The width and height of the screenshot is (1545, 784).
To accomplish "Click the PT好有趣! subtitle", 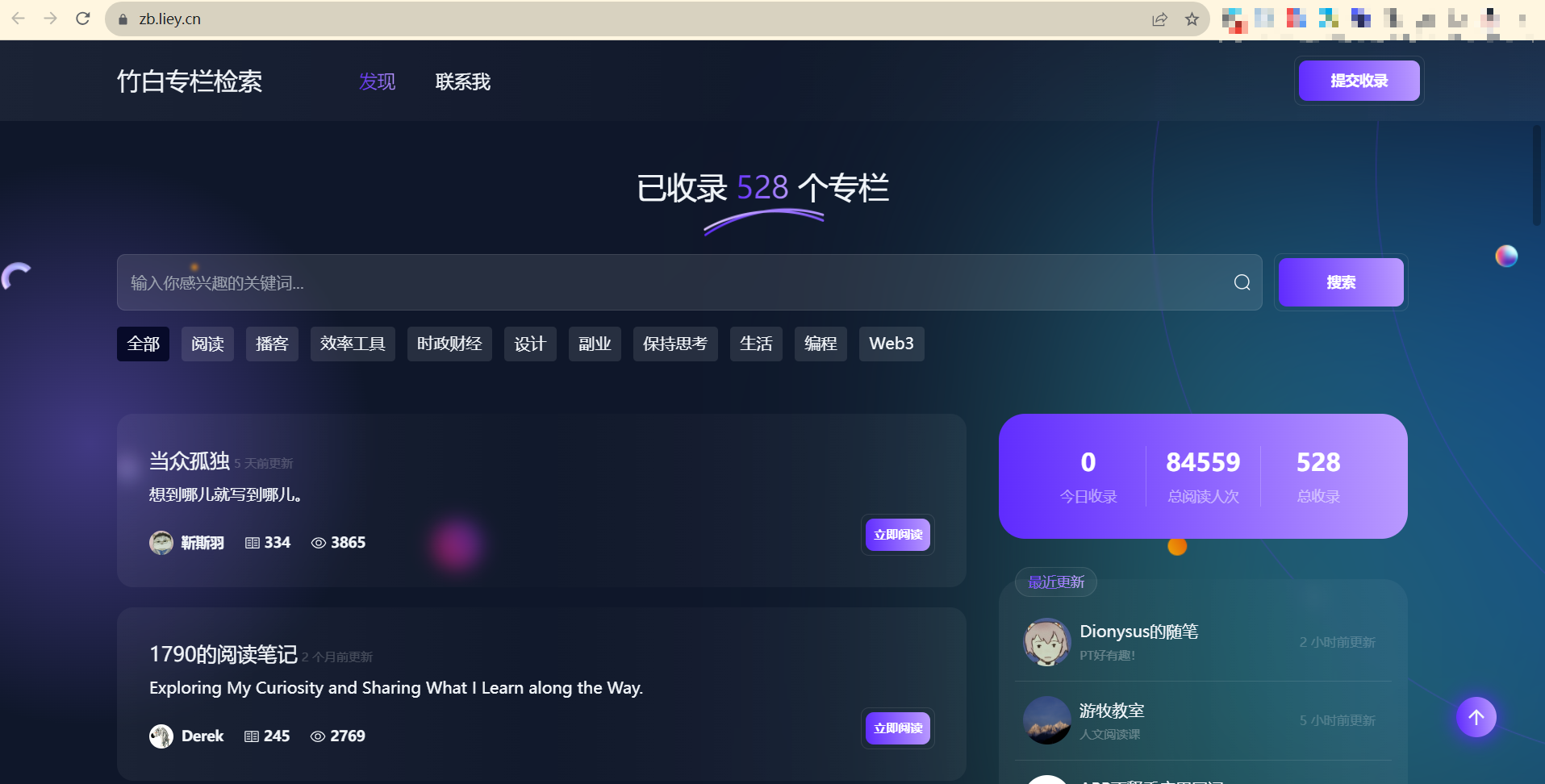I will (1108, 655).
